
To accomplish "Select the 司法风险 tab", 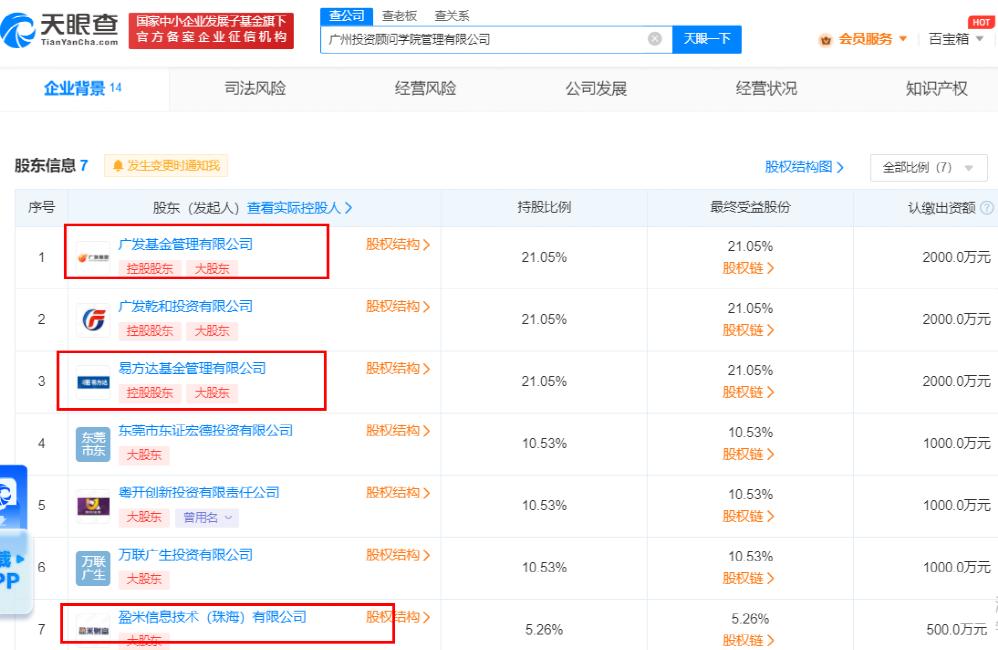I will (x=255, y=88).
